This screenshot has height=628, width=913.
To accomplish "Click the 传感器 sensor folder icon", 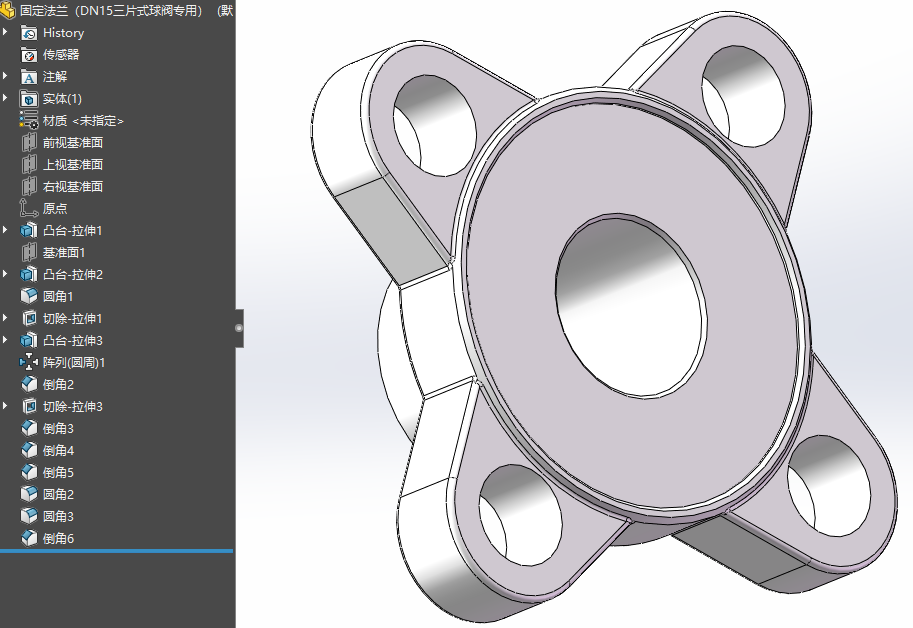I will (29, 55).
